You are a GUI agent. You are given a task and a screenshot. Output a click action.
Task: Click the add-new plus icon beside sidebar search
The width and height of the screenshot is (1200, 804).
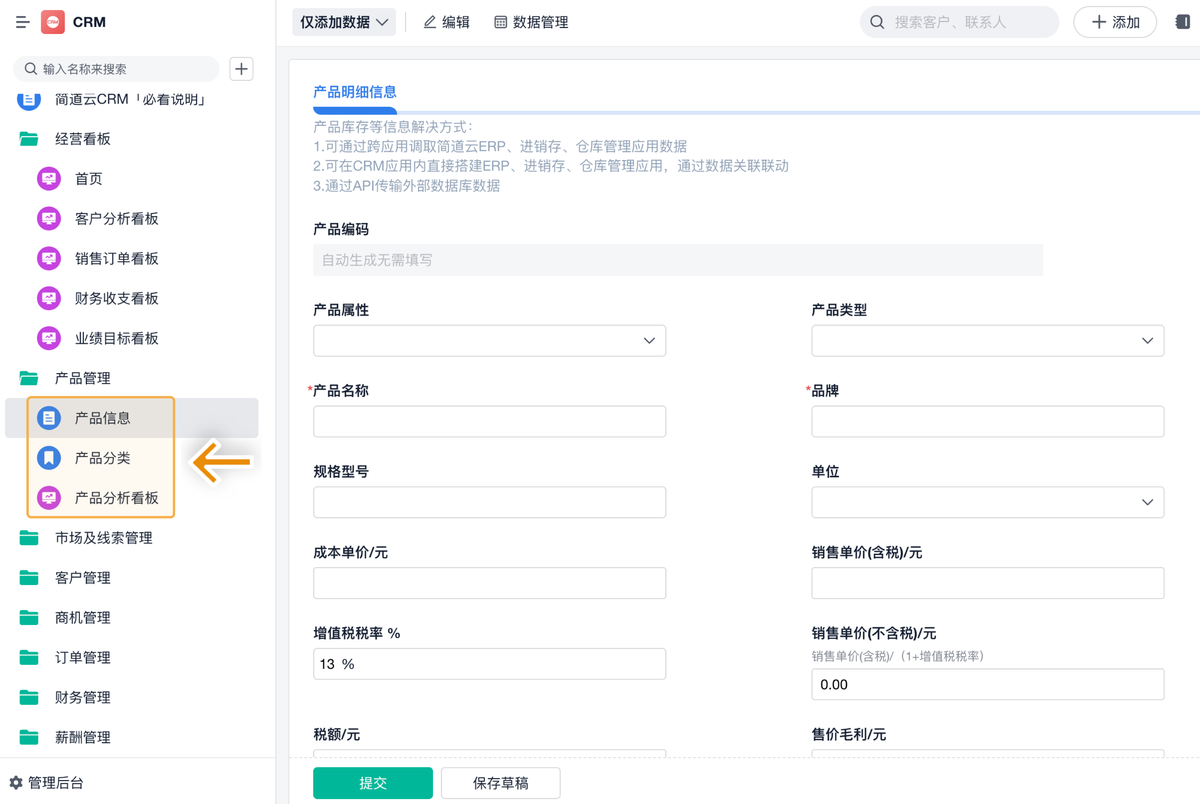coord(241,69)
